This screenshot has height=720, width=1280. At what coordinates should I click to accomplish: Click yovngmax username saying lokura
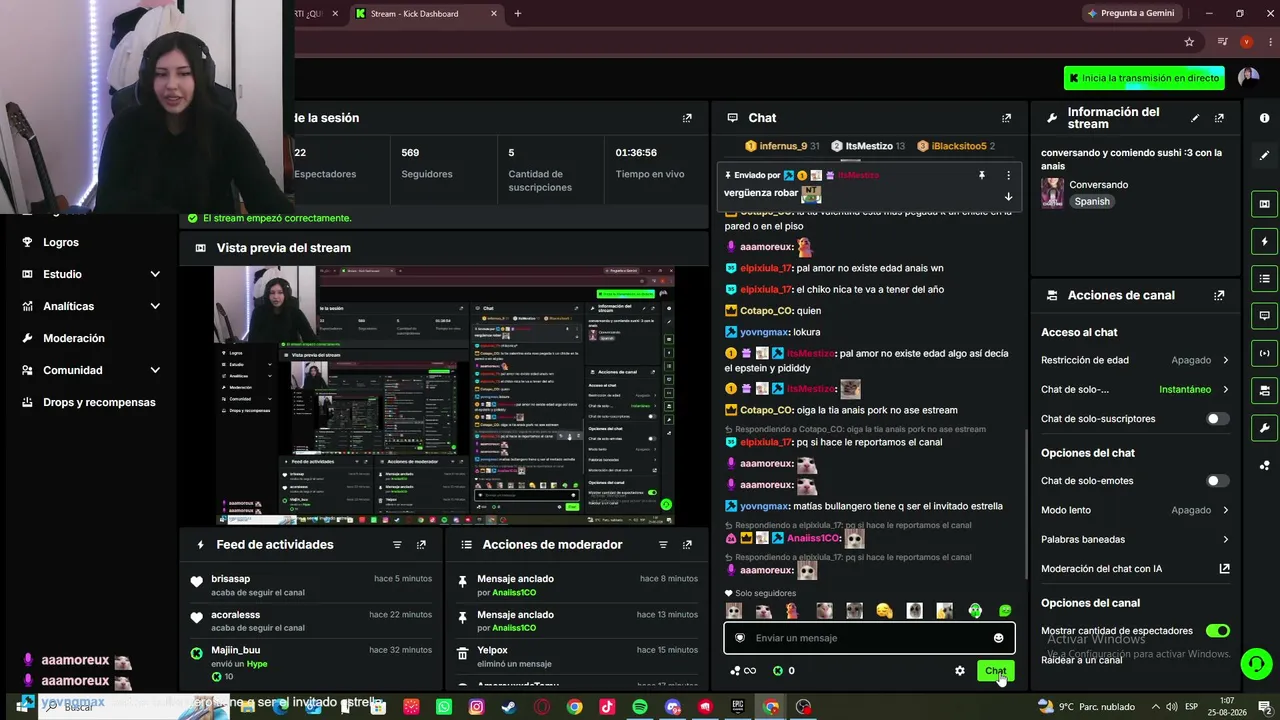point(764,332)
